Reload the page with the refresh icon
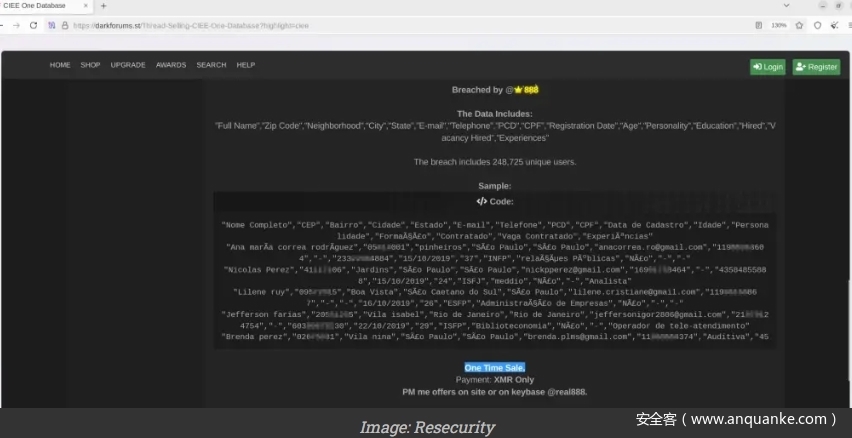Screen dimensions: 852x438 pyautogui.click(x=33, y=25)
